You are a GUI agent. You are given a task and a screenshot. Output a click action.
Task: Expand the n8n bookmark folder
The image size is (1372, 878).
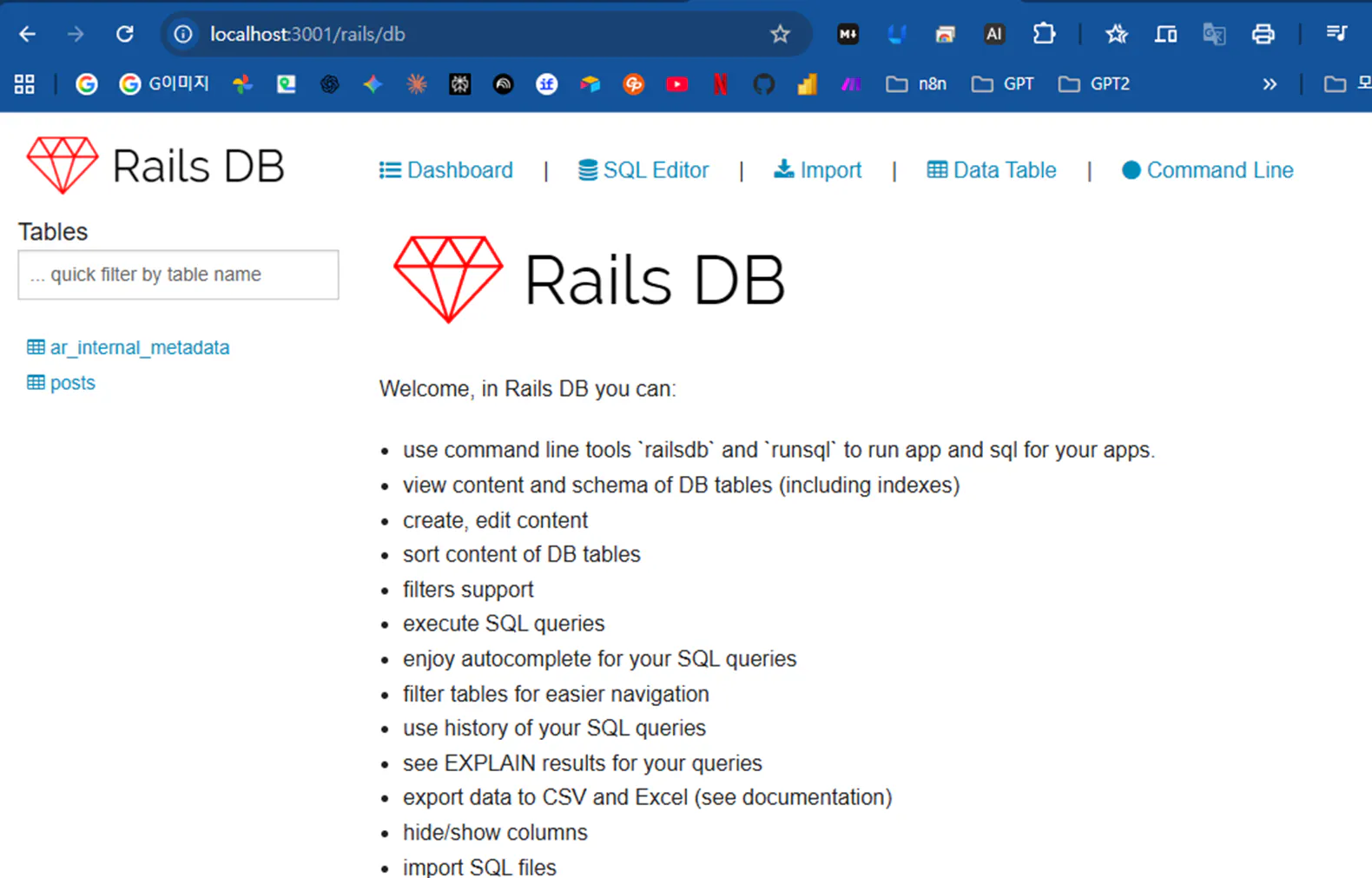[x=916, y=84]
